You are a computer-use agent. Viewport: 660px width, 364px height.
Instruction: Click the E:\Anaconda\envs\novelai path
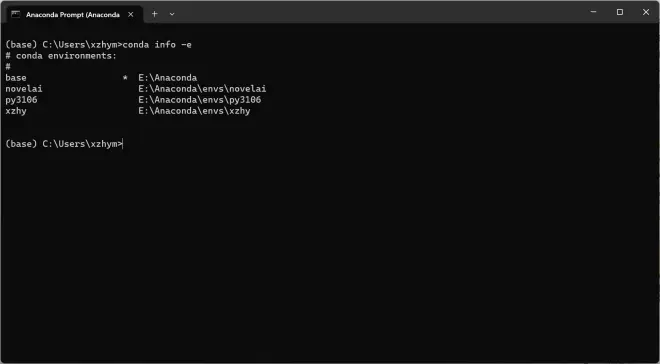pos(202,89)
